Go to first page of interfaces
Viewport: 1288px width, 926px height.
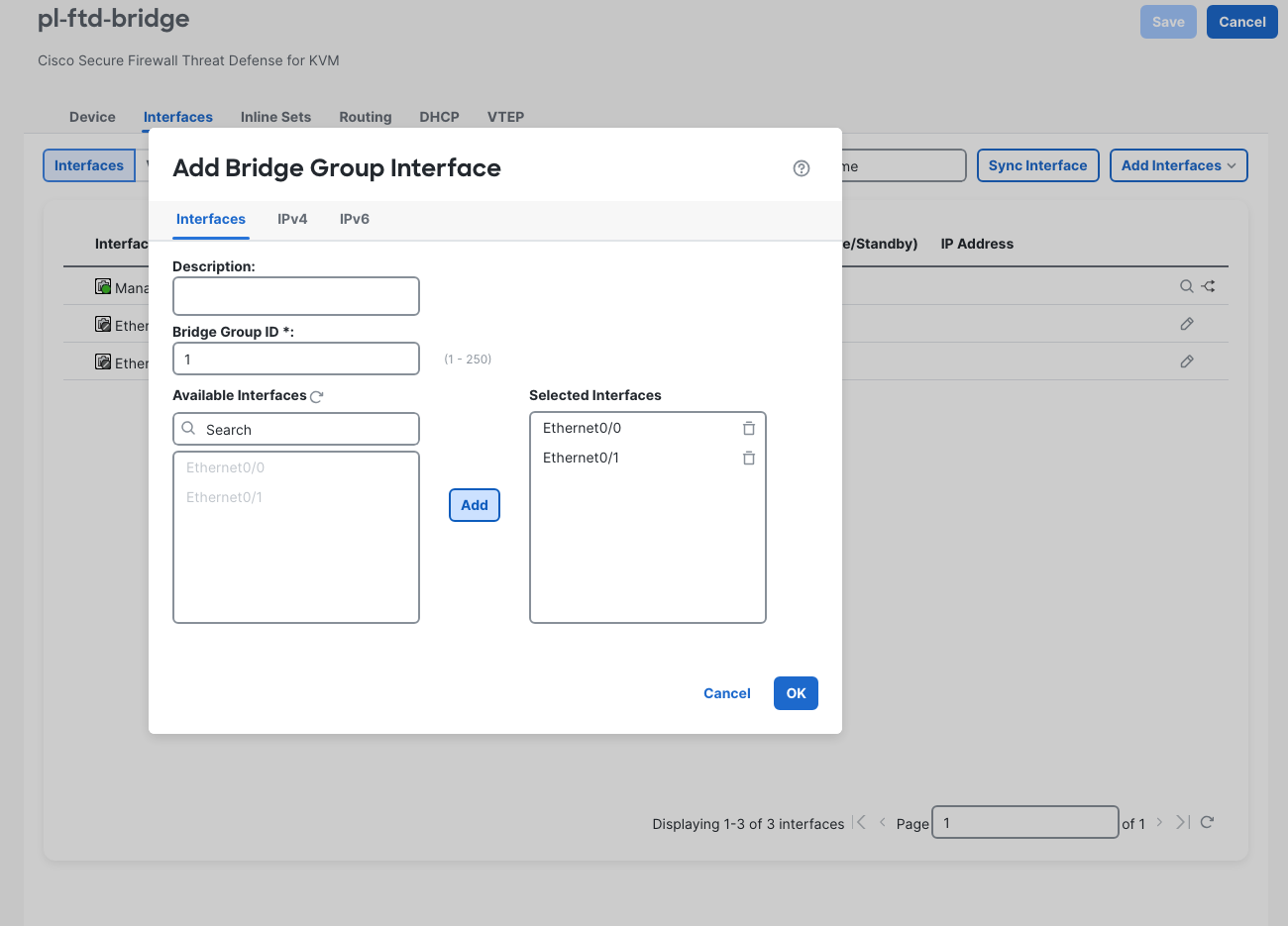point(860,822)
